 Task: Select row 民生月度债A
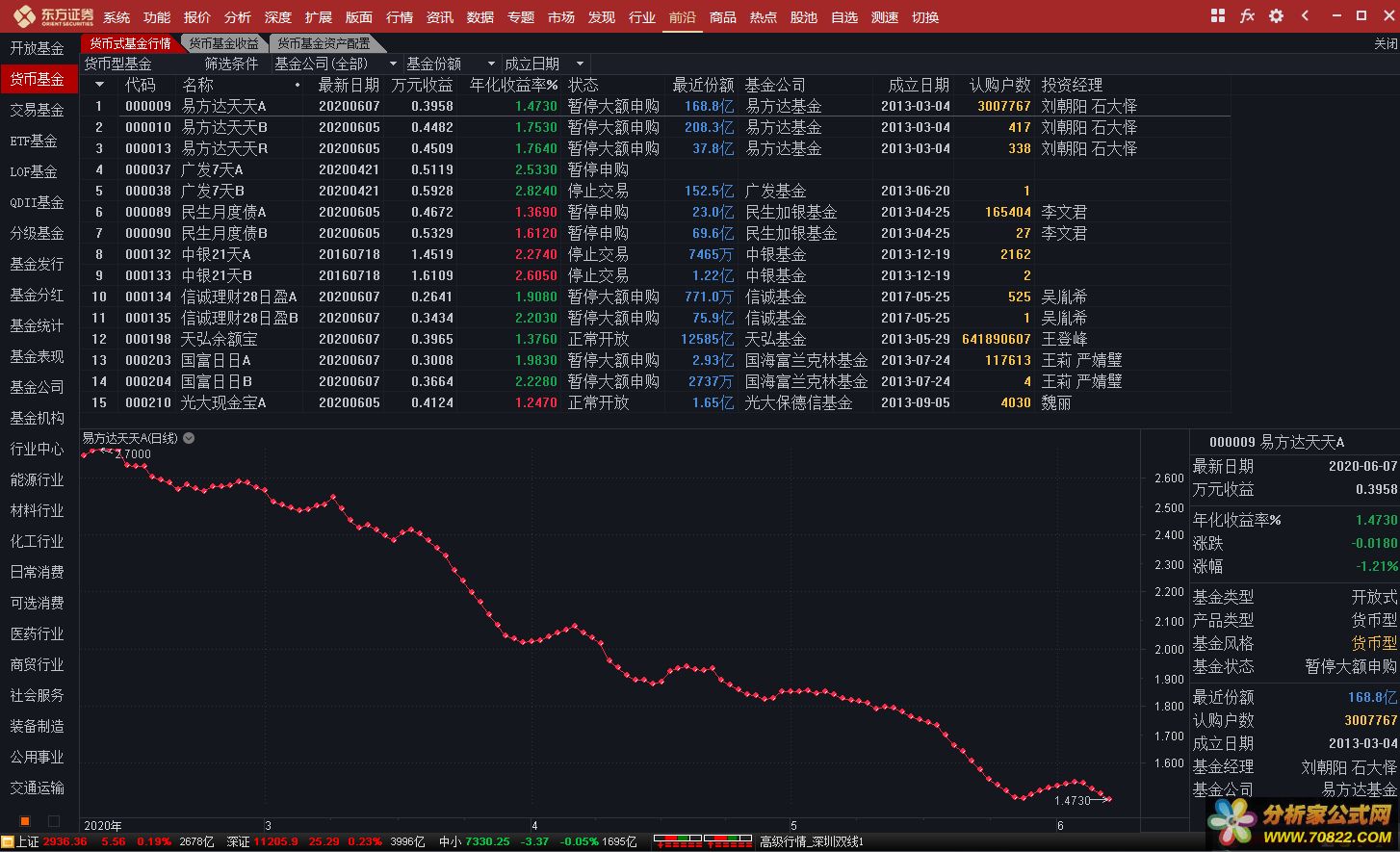pos(655,212)
